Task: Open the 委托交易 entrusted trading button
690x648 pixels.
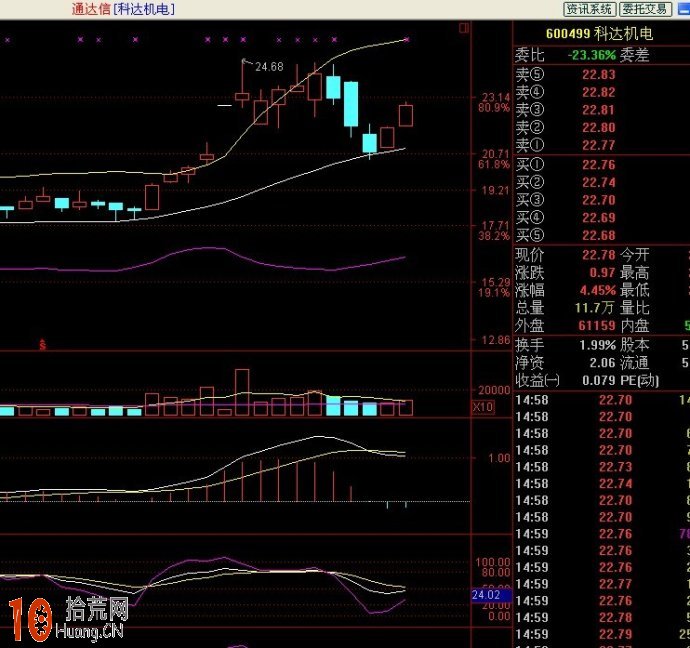Action: (646, 9)
